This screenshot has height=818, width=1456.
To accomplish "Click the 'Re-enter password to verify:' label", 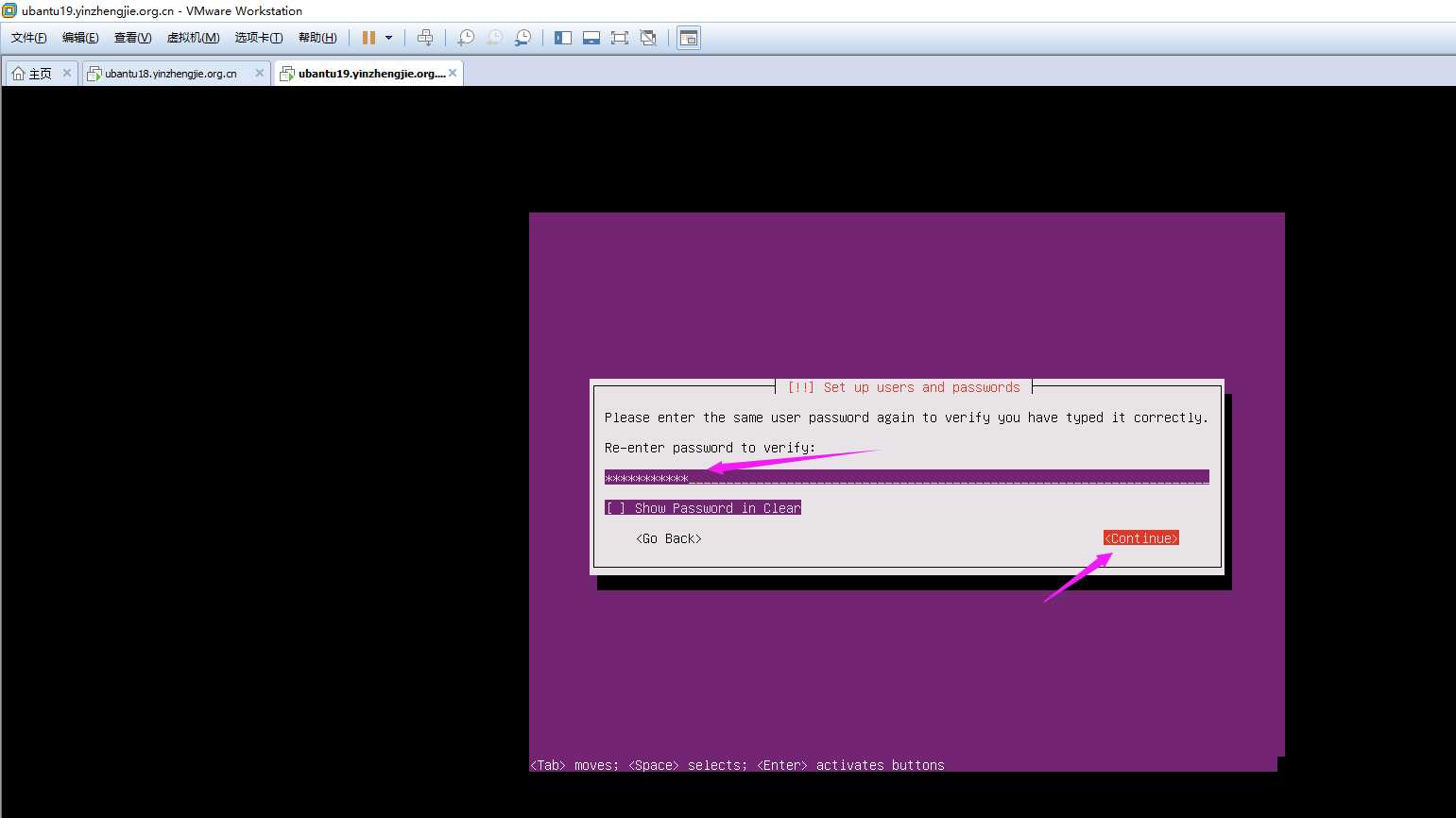I will point(710,448).
